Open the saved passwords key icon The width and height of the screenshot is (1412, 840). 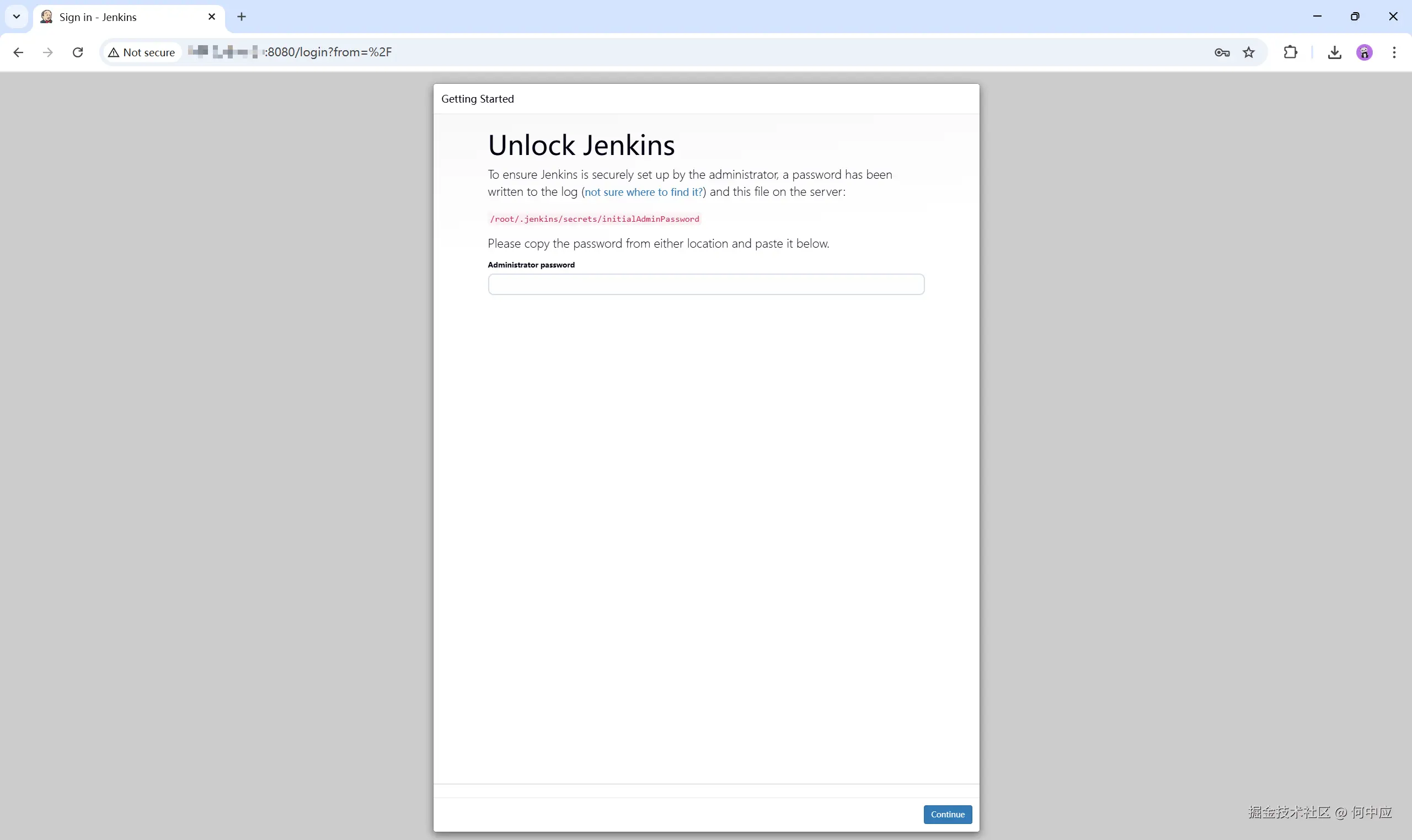click(1222, 52)
